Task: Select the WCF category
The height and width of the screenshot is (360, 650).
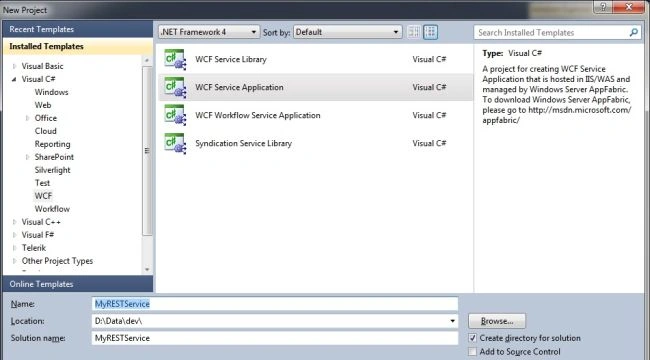Action: point(44,196)
